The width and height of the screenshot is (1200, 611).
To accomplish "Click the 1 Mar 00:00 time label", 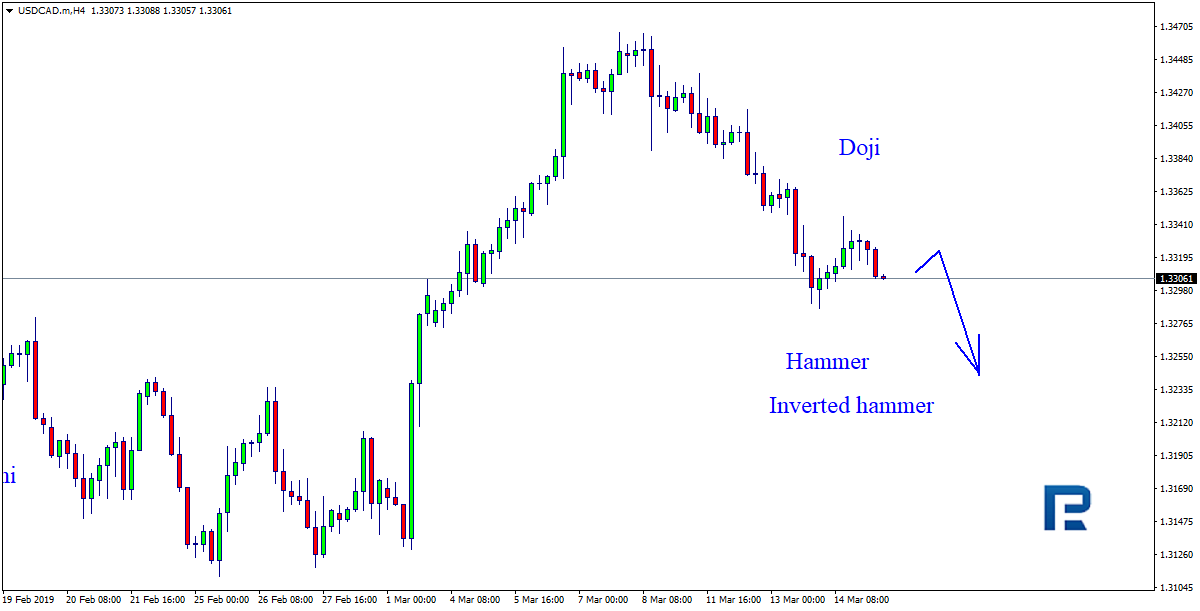I will coord(413,600).
